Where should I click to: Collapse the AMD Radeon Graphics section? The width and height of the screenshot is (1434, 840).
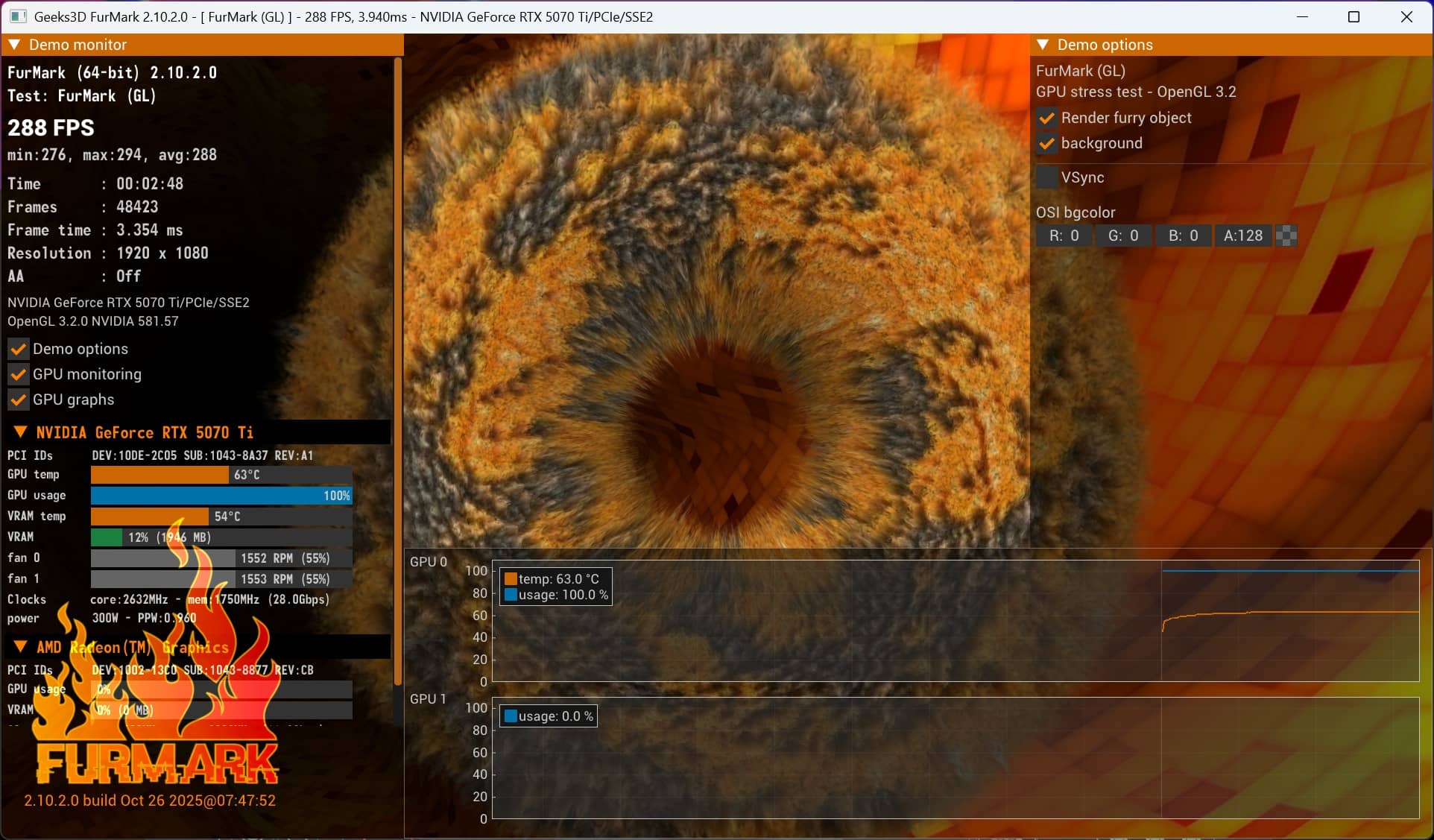21,647
